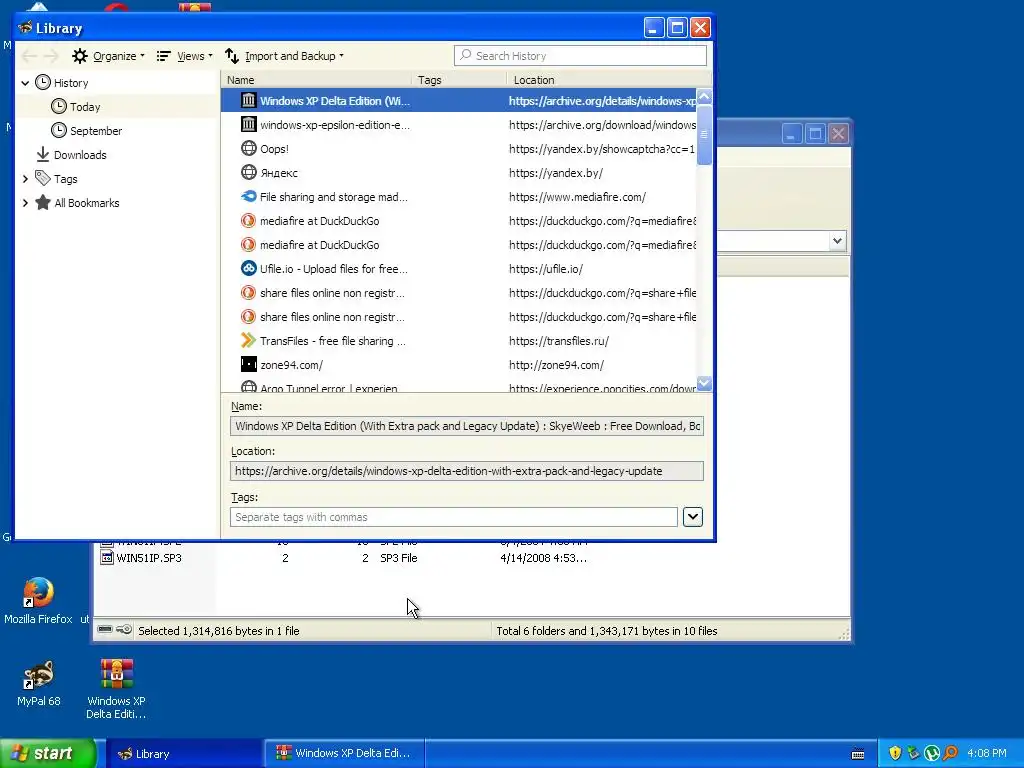The width and height of the screenshot is (1024, 768).
Task: Click the https://ufile.io/ location cell
Action: coord(545,269)
